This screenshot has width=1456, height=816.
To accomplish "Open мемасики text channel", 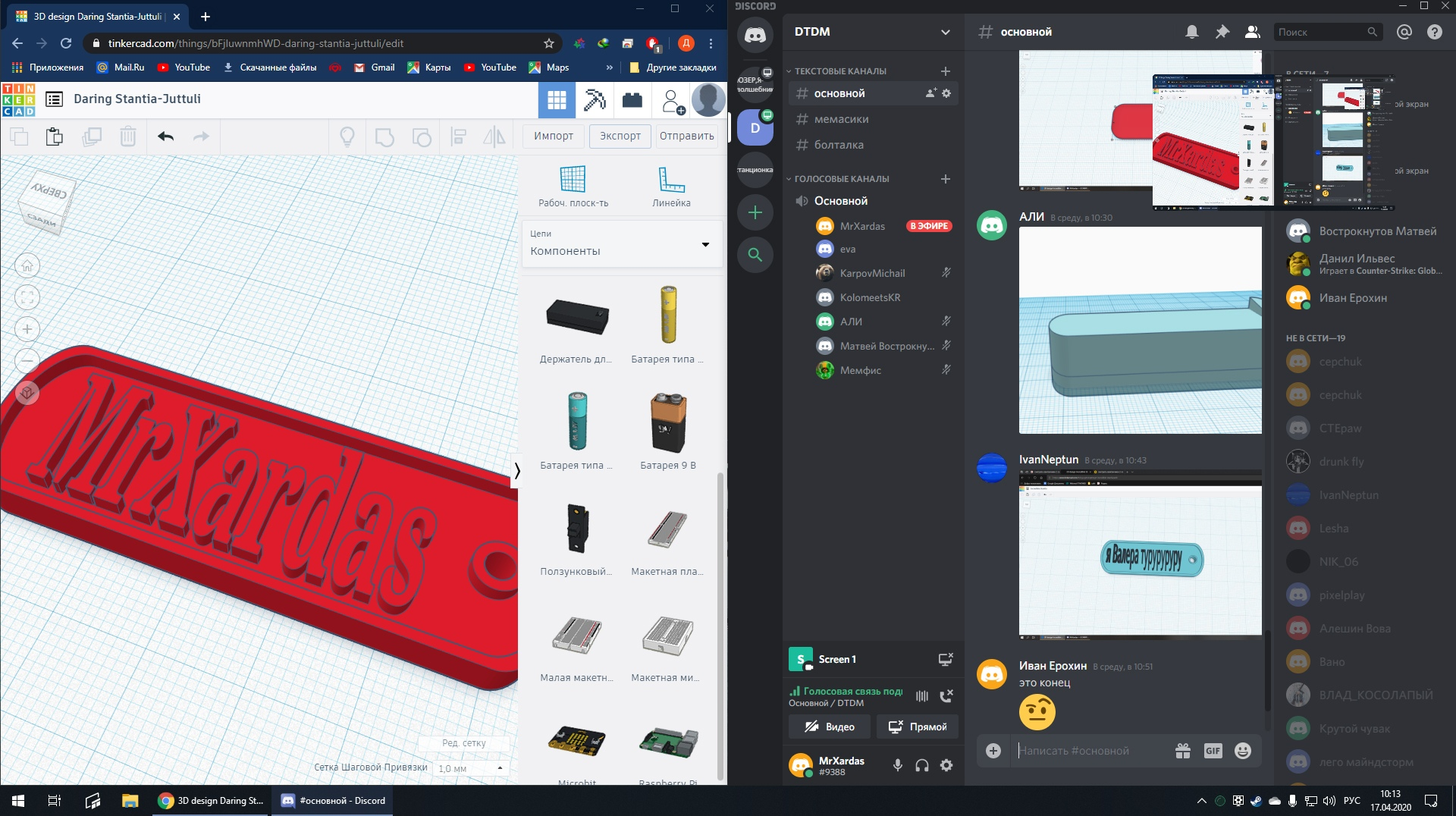I will click(874, 119).
